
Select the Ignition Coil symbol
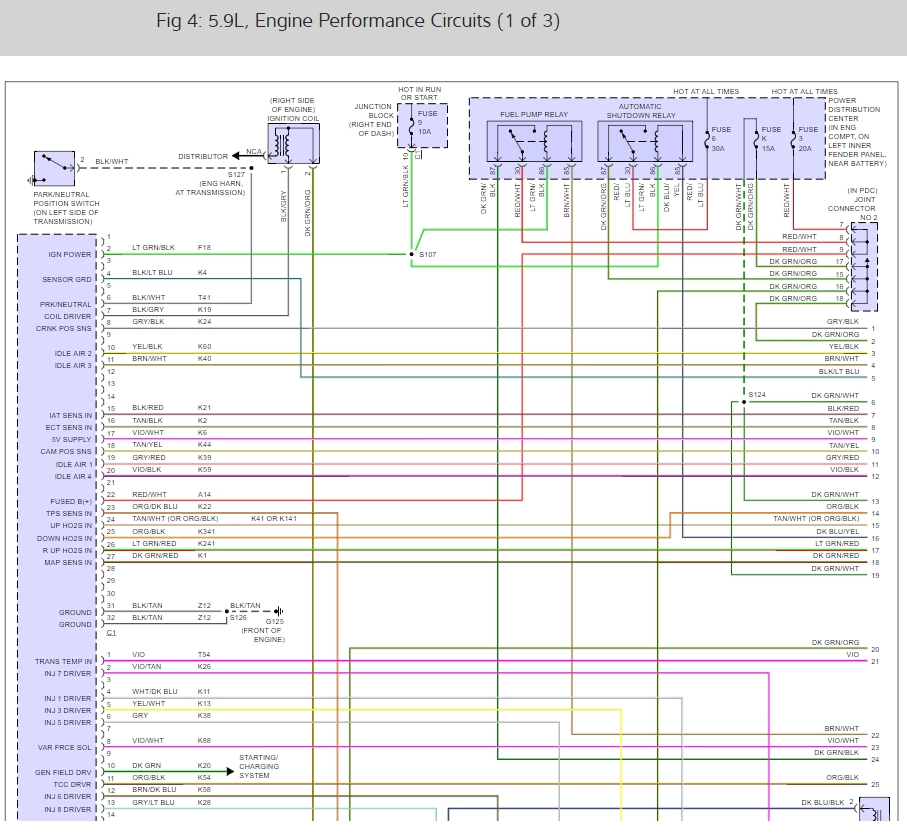coord(291,142)
